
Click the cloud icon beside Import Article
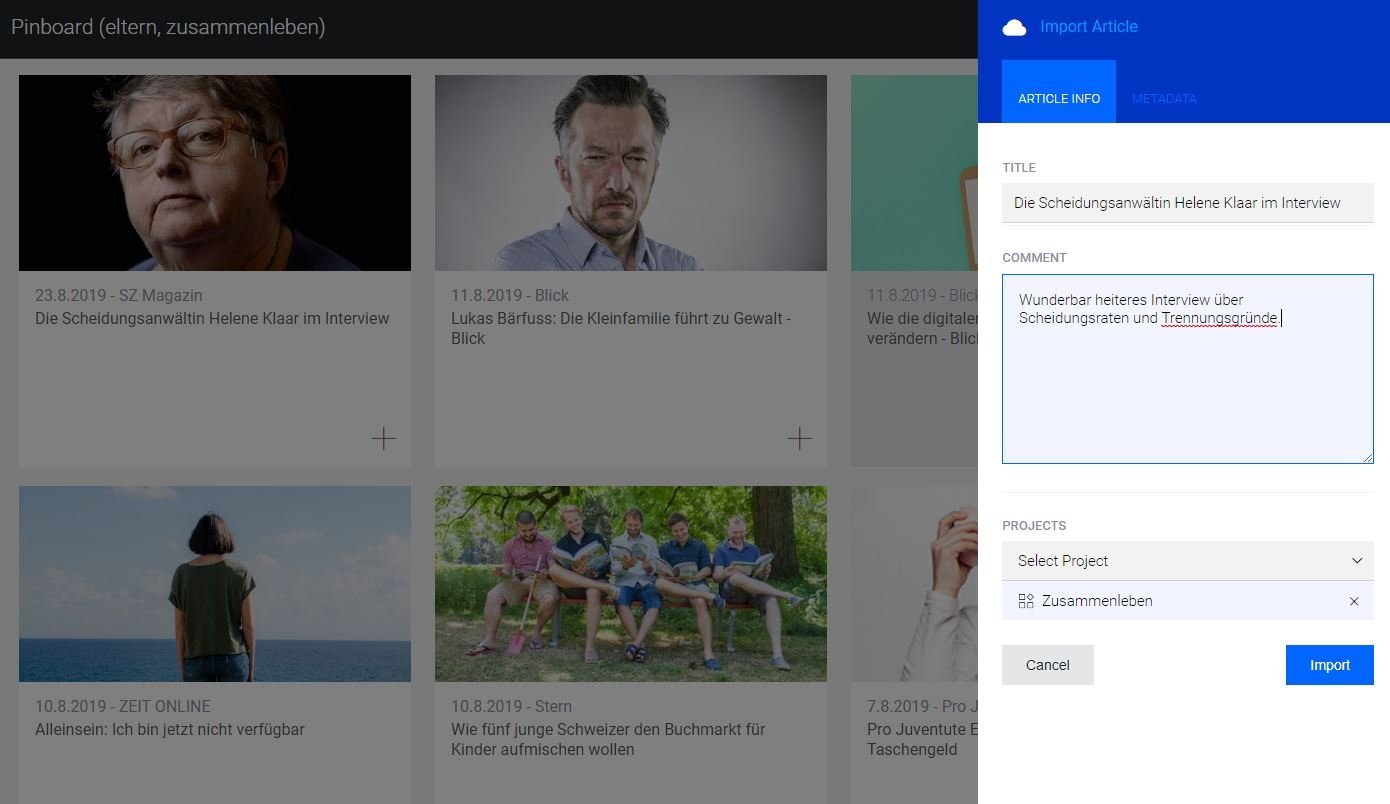(x=1014, y=27)
